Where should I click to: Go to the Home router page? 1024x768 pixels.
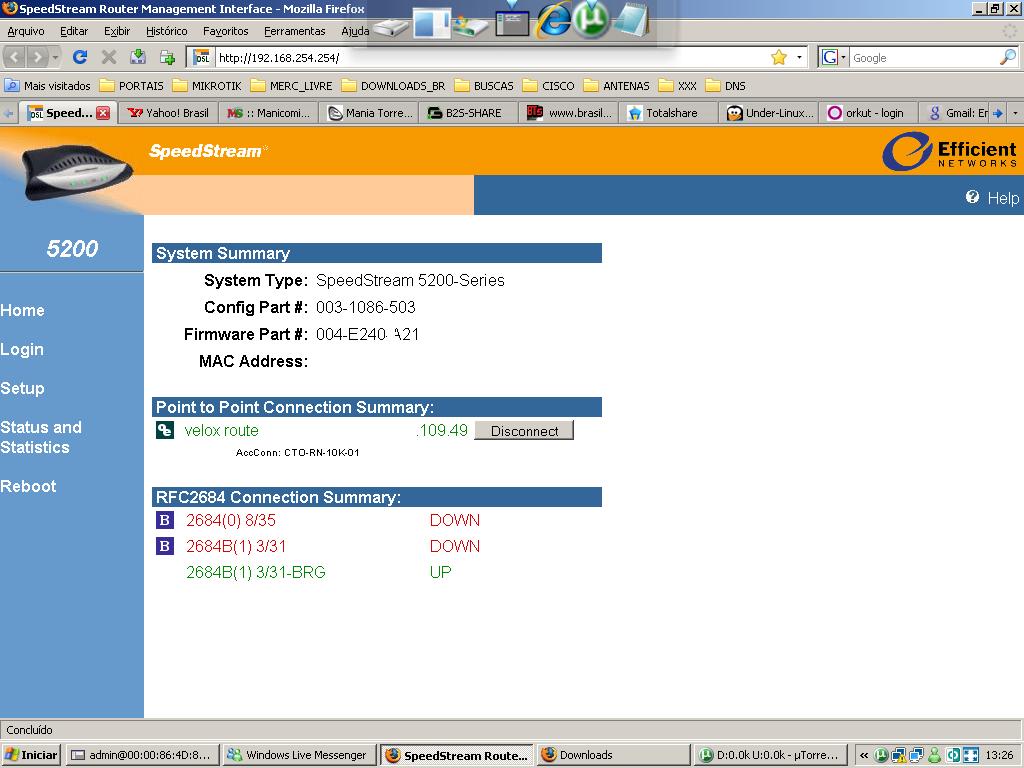(x=22, y=310)
